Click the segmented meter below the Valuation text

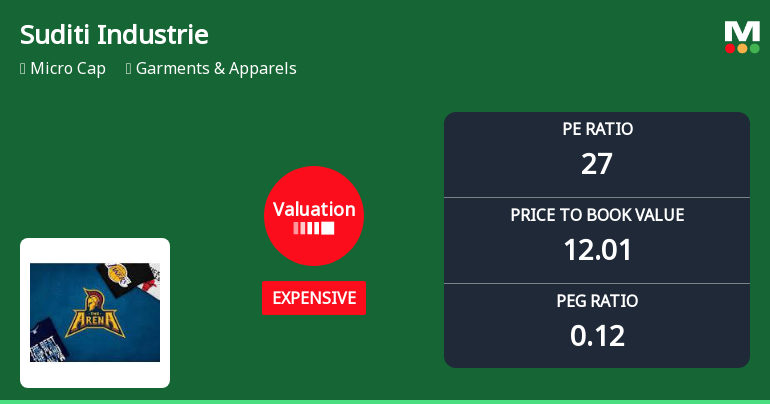pos(313,228)
